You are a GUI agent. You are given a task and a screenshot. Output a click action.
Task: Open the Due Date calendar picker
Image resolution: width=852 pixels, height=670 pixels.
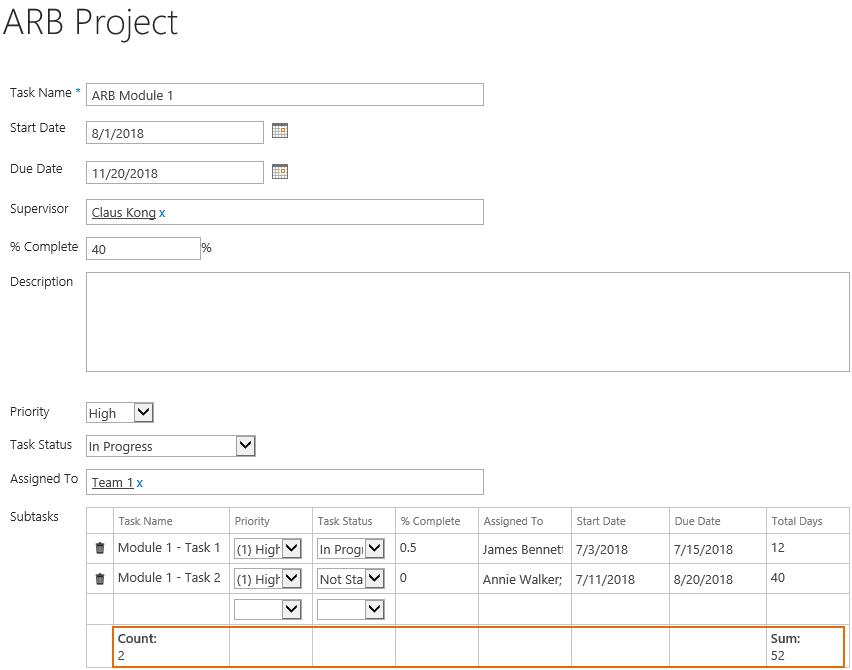click(x=280, y=172)
